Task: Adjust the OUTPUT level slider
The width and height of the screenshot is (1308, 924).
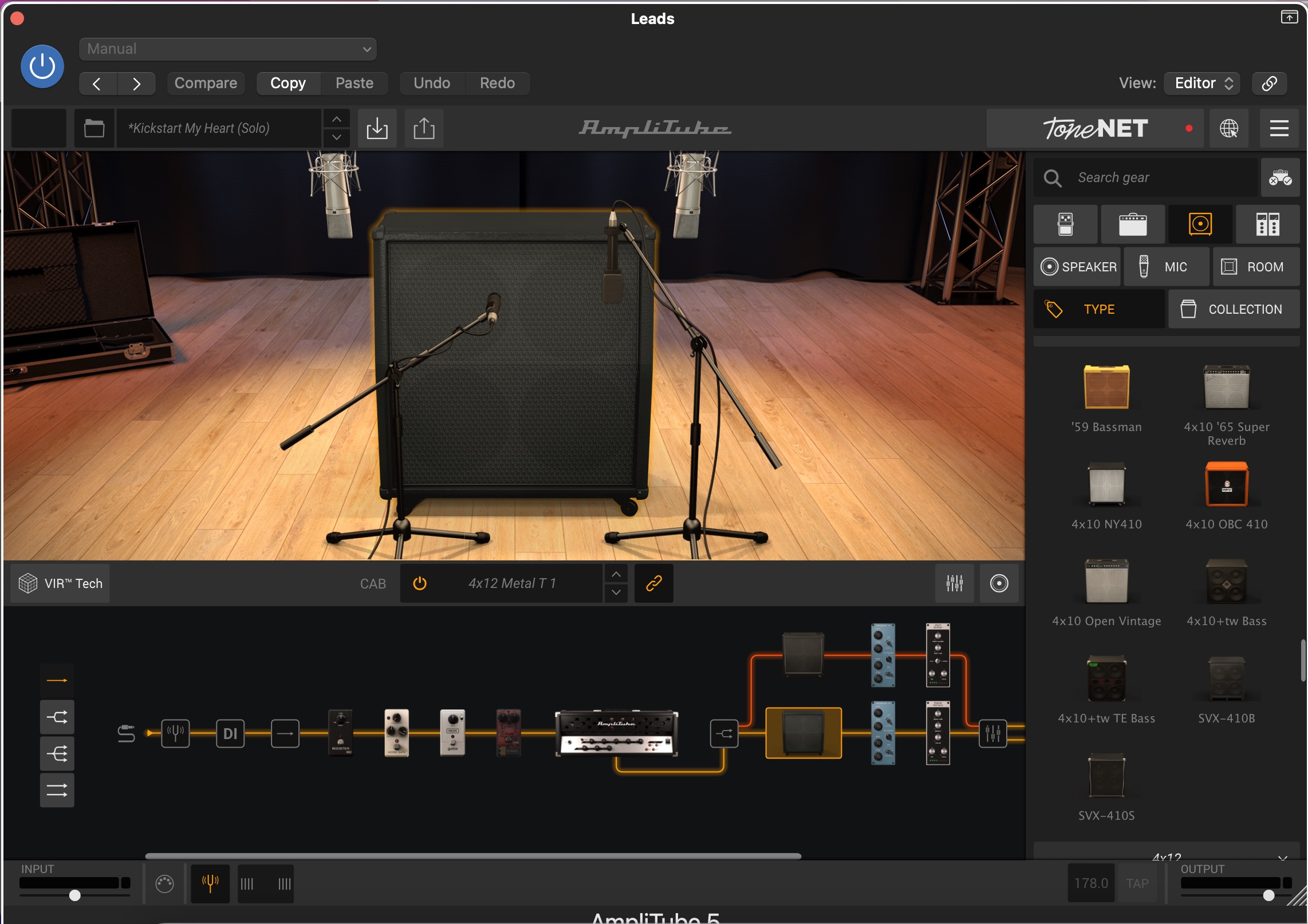Action: (x=1268, y=895)
